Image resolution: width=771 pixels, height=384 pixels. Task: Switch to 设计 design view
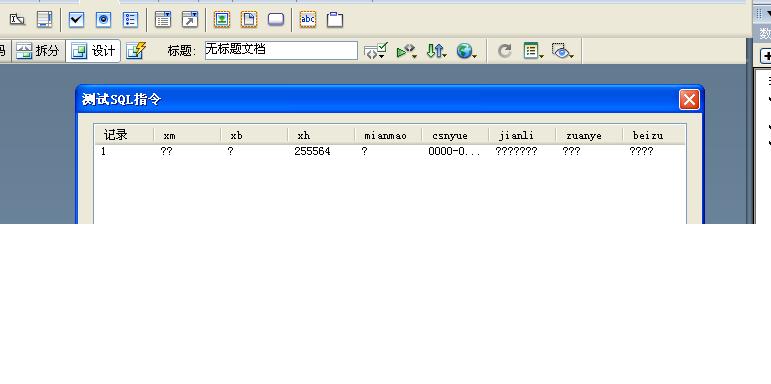pyautogui.click(x=93, y=51)
